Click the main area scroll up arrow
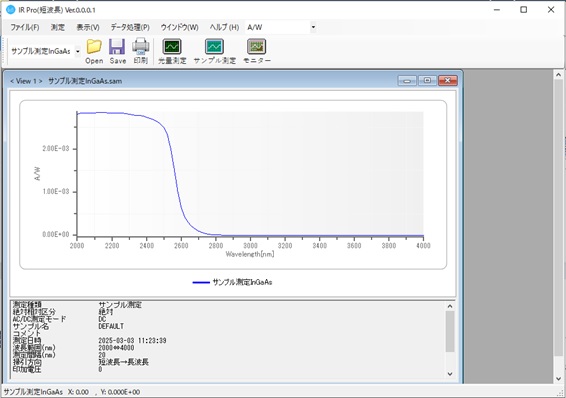The image size is (566, 398). (558, 75)
